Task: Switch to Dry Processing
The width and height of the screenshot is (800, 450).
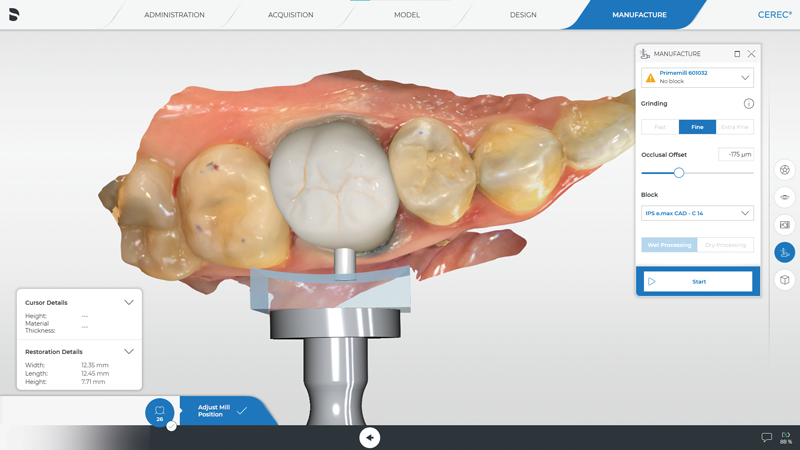Action: 725,245
